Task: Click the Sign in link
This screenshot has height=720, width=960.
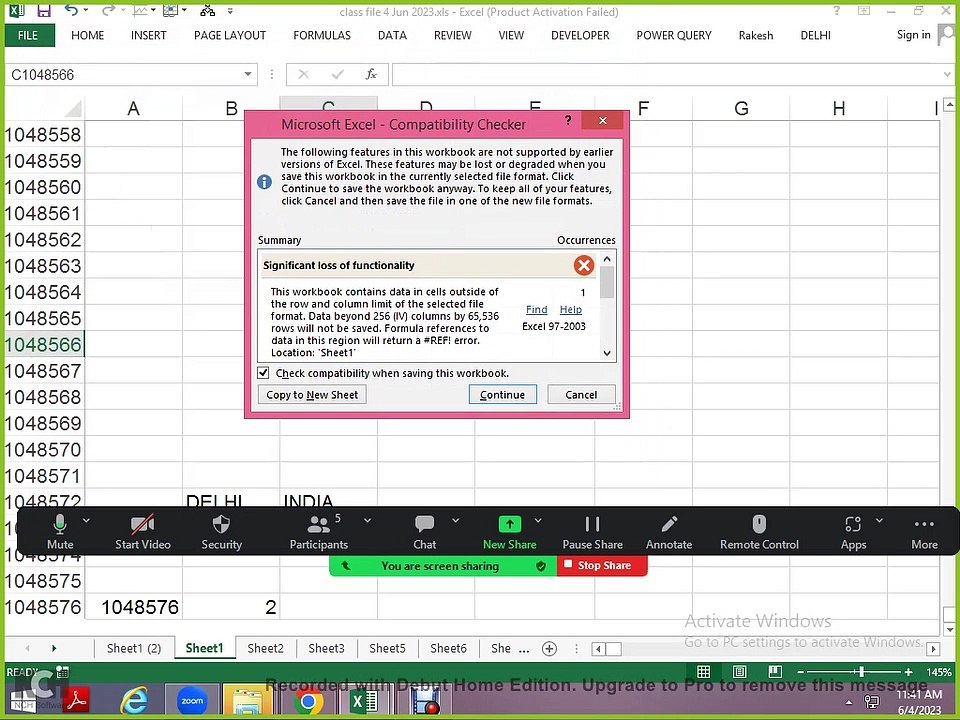Action: pos(913,35)
